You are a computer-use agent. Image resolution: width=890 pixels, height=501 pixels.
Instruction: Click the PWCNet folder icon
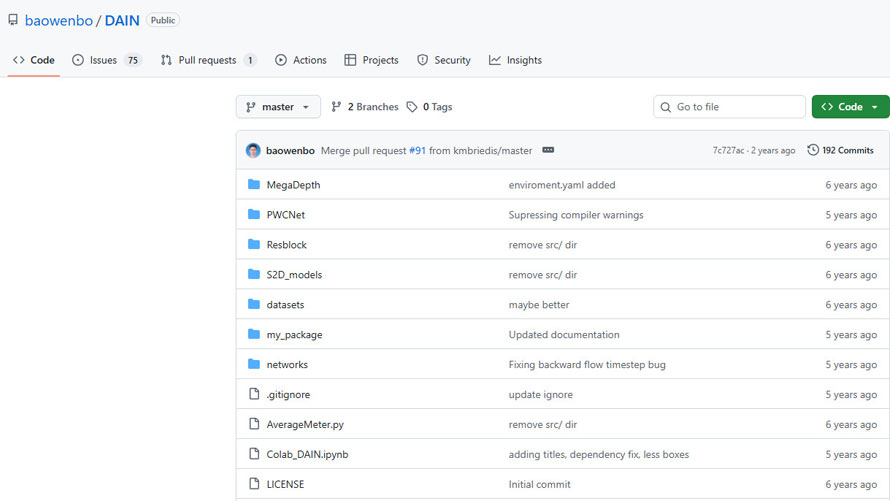(x=254, y=215)
